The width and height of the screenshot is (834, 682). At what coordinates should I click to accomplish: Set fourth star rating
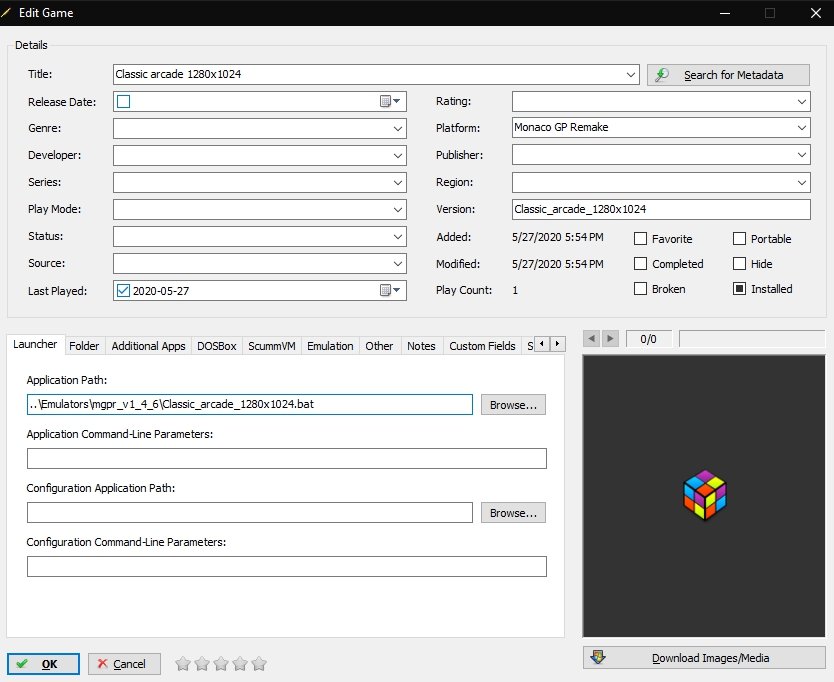[x=240, y=663]
